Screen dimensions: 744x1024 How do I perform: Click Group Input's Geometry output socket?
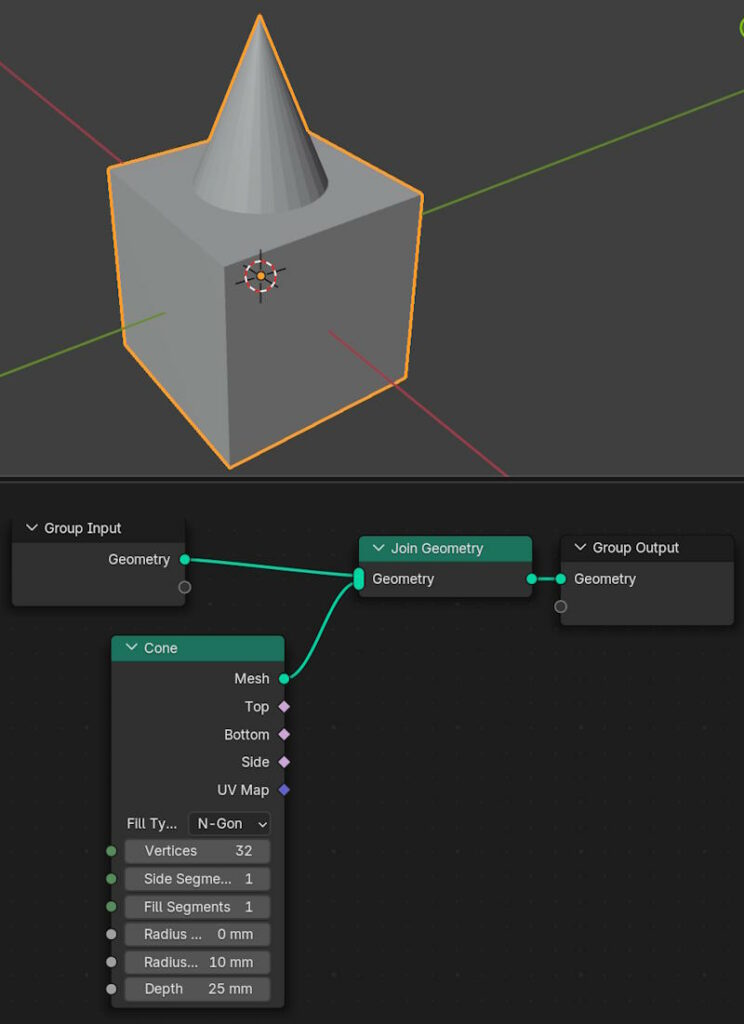pos(184,560)
